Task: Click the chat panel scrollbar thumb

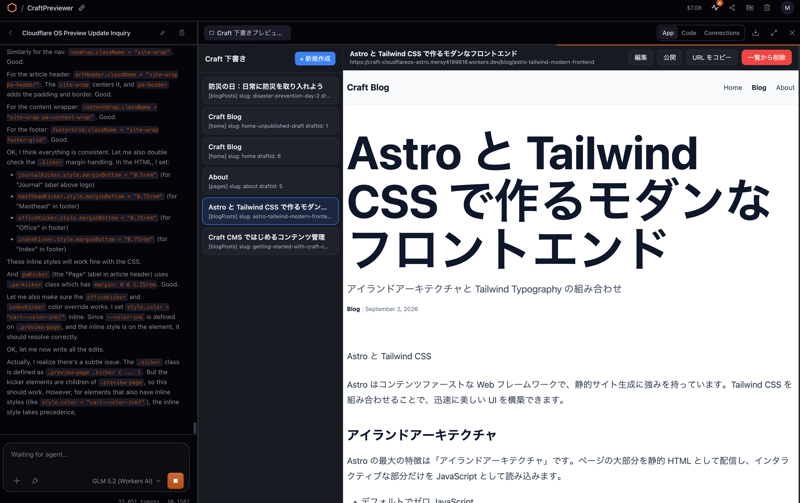Action: (194, 428)
